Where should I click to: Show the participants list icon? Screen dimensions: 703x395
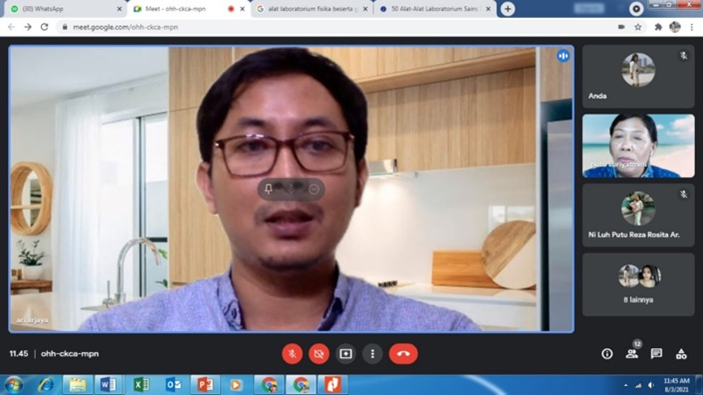(x=632, y=354)
